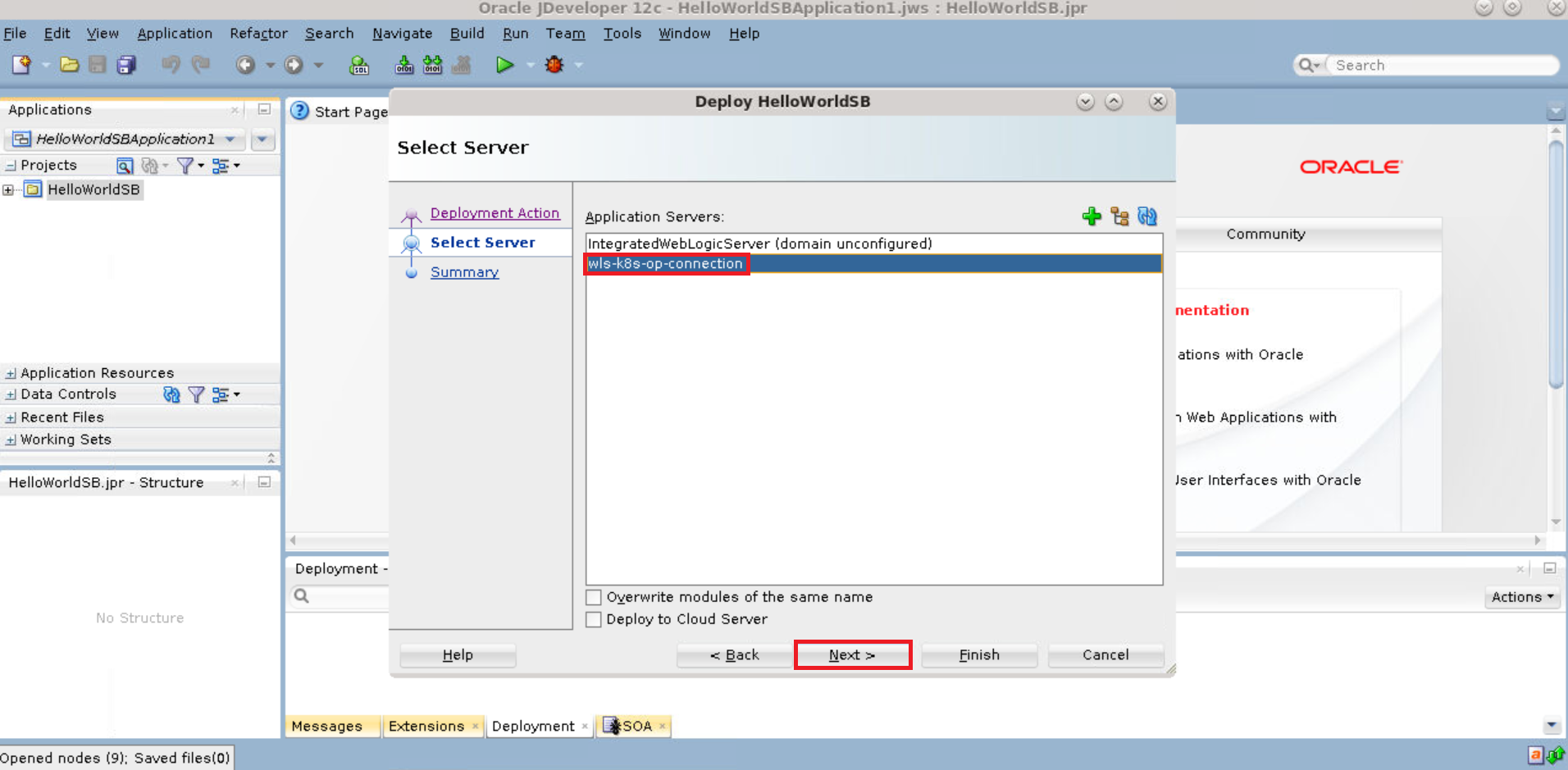Click the orange status icon in the bottom-right corner
Screen dimensions: 1568x770
[x=1535, y=755]
